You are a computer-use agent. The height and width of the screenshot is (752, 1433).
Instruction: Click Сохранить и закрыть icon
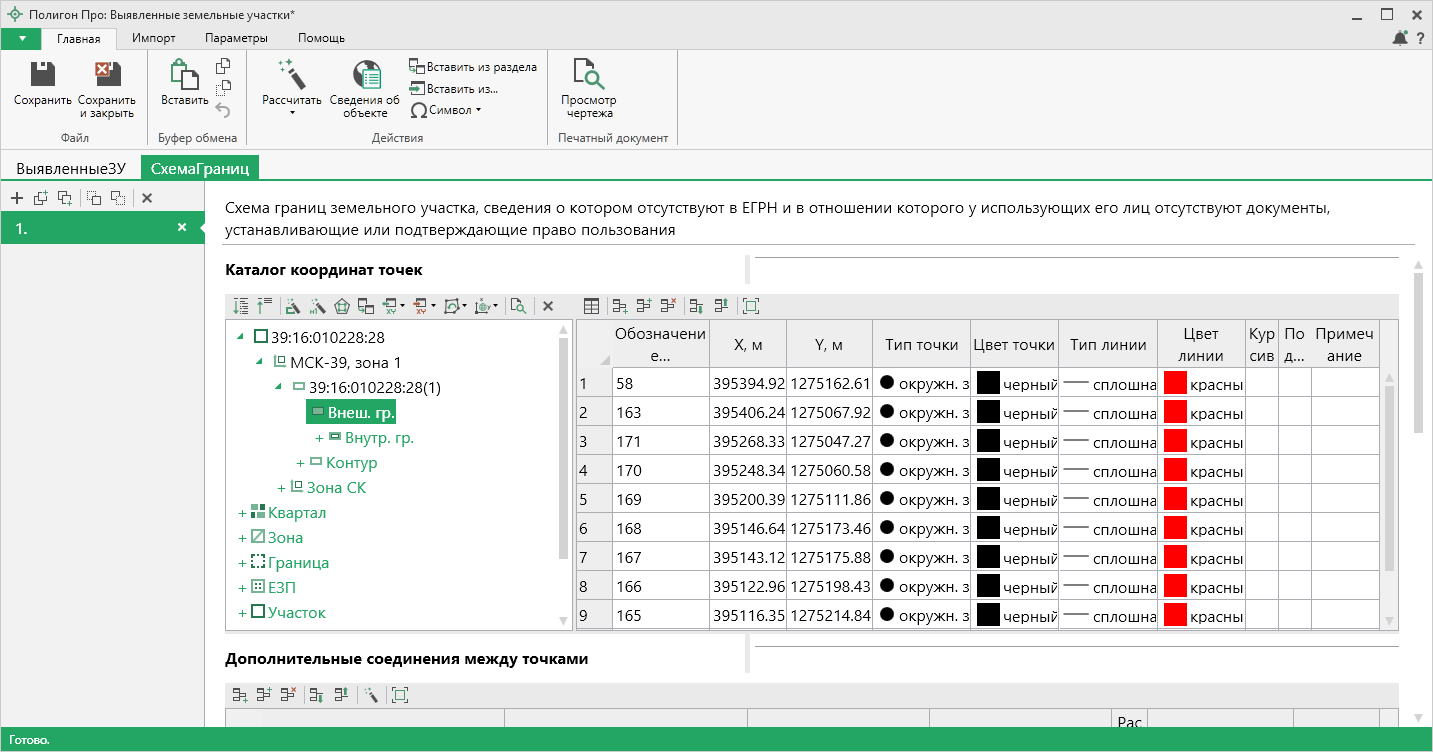click(106, 76)
